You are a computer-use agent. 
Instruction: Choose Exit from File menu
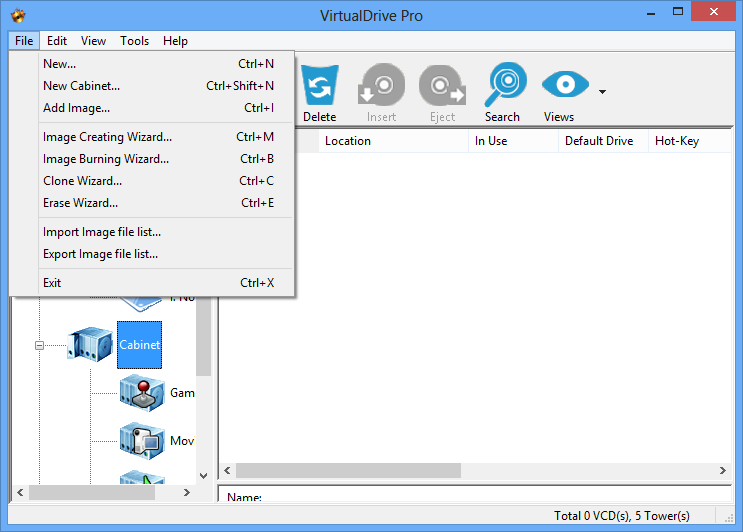click(x=152, y=282)
